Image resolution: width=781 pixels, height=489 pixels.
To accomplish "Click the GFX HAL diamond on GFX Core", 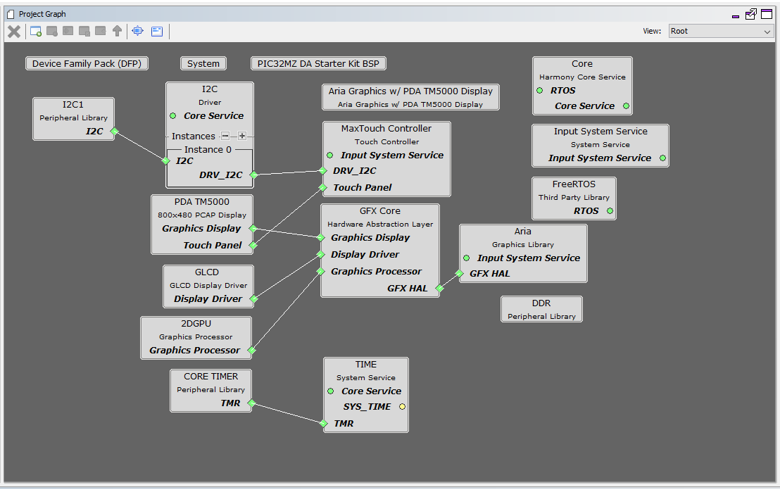I will click(439, 288).
